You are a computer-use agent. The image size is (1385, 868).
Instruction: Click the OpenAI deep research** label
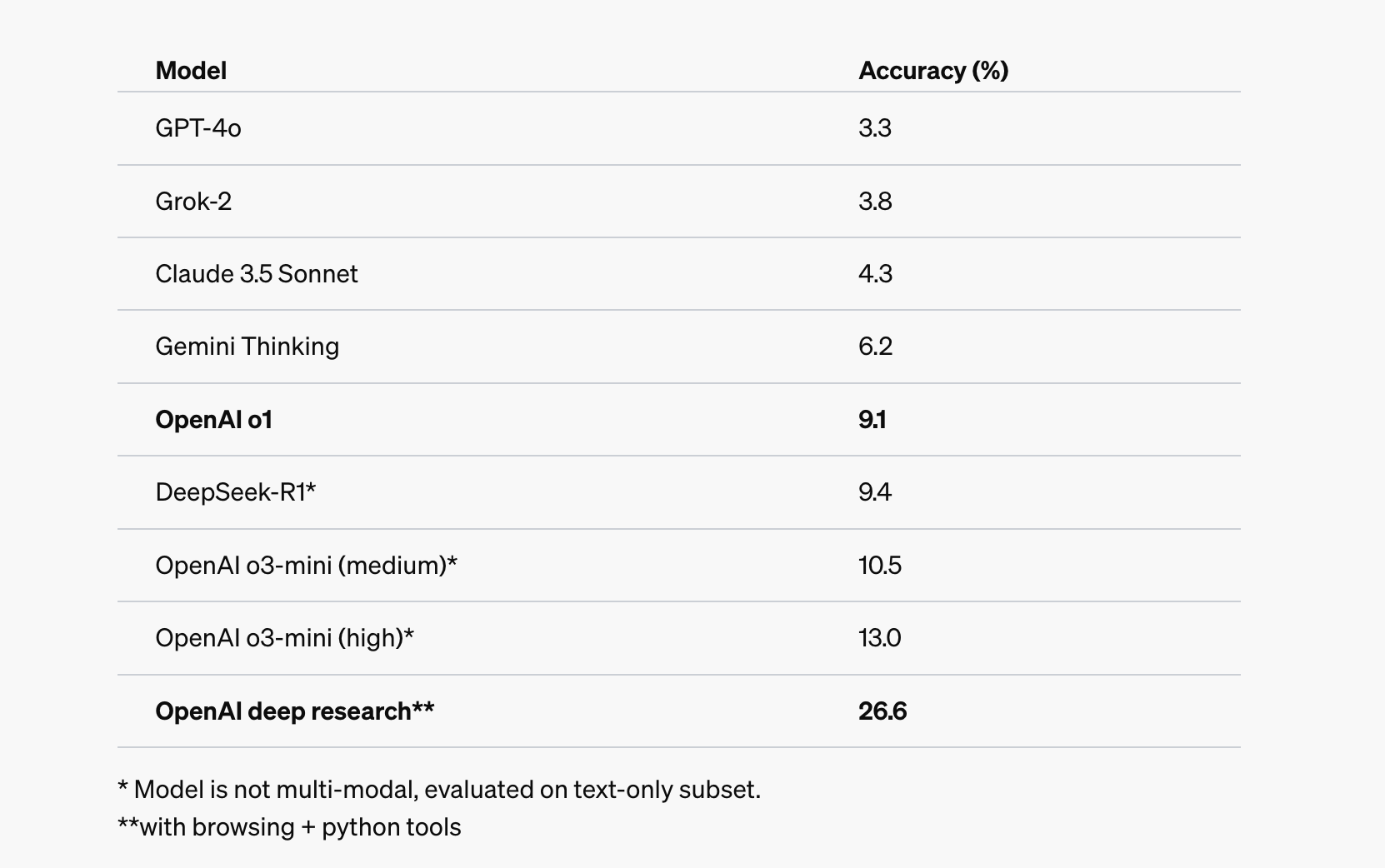tap(295, 711)
